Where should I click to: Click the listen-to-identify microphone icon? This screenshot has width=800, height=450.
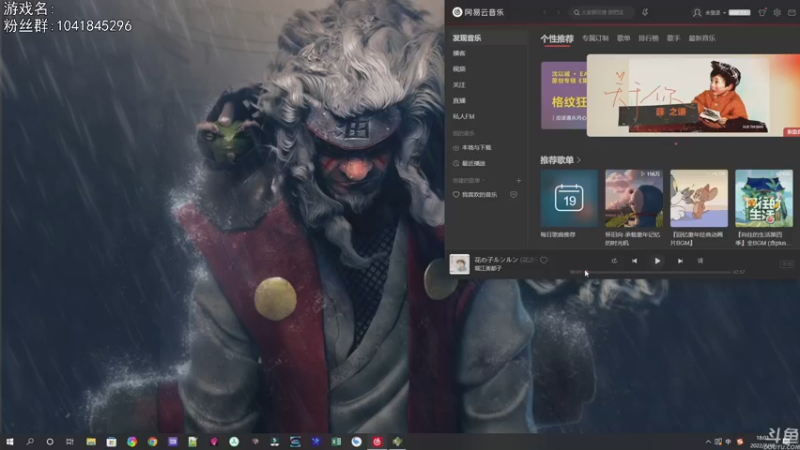pyautogui.click(x=645, y=12)
